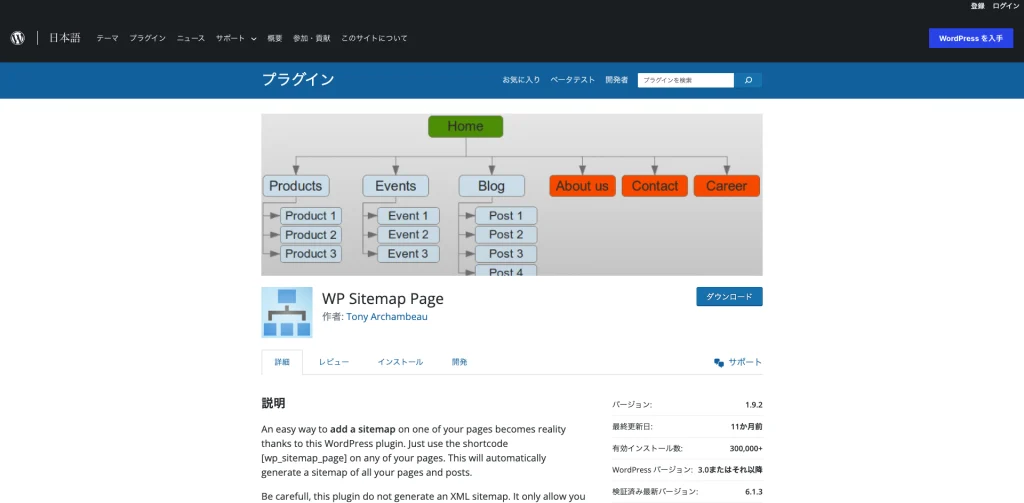Viewport: 1024px width, 503px height.
Task: Click the WordPress logo icon
Action: tap(18, 38)
